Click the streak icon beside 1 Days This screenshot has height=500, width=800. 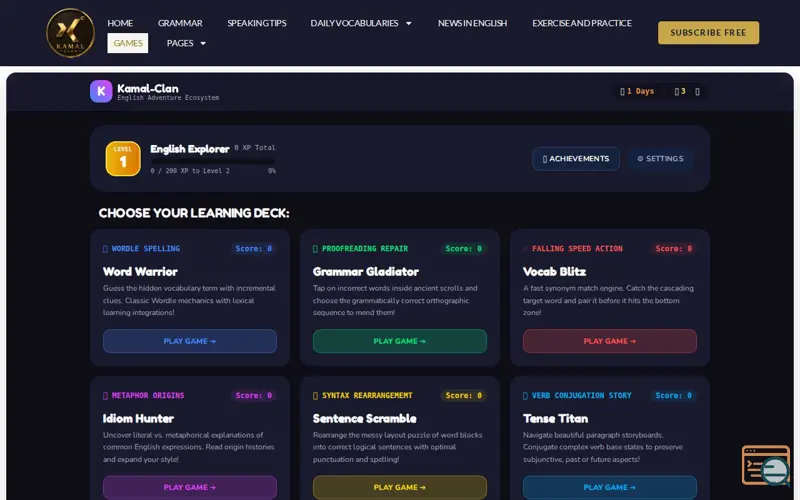pos(622,92)
